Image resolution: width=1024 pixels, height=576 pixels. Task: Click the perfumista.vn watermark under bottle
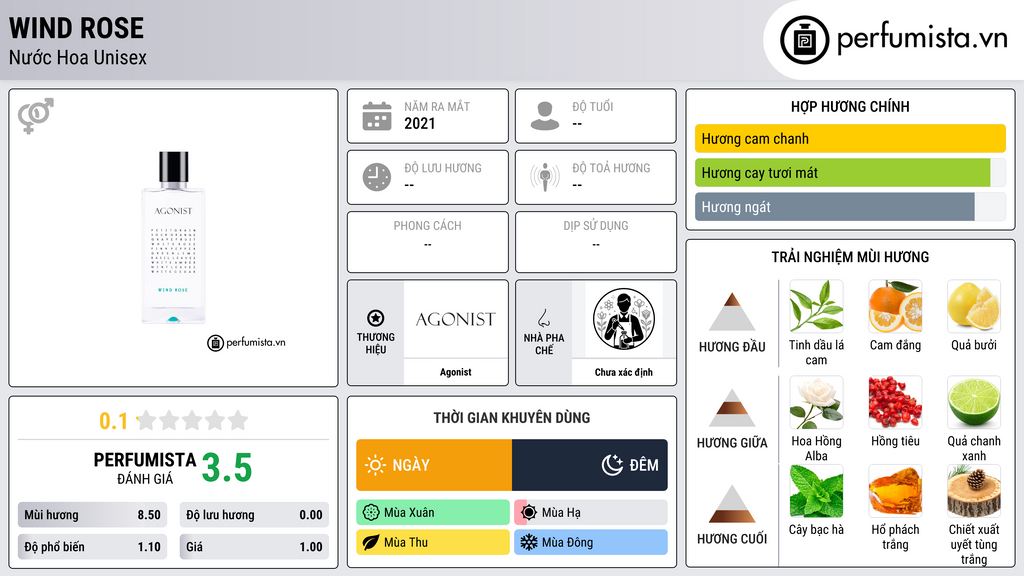tap(246, 343)
